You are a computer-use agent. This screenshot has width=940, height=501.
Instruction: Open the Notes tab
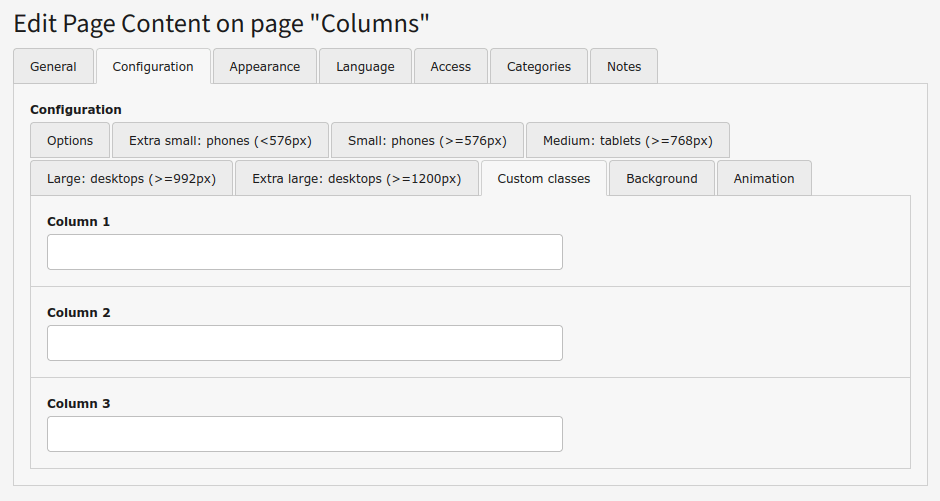click(623, 67)
